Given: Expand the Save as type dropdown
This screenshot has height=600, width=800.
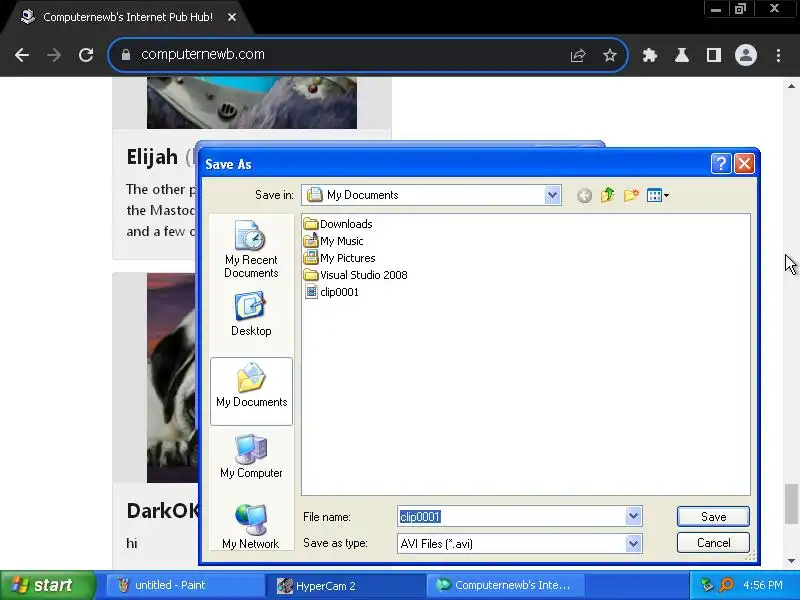Looking at the screenshot, I should click(633, 543).
